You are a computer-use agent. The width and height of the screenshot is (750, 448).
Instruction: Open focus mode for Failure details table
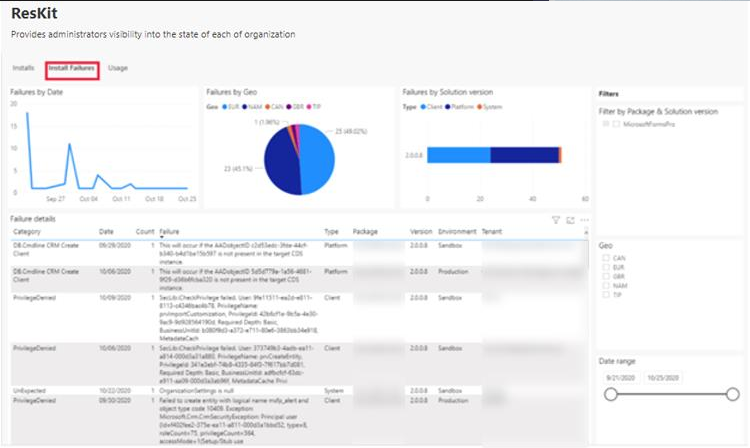click(570, 219)
